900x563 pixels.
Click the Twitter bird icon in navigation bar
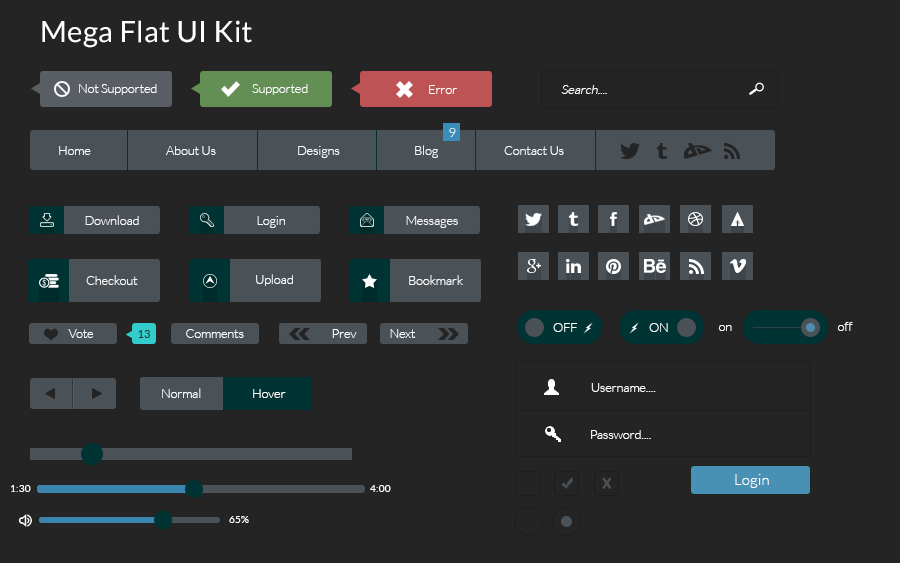tap(630, 151)
